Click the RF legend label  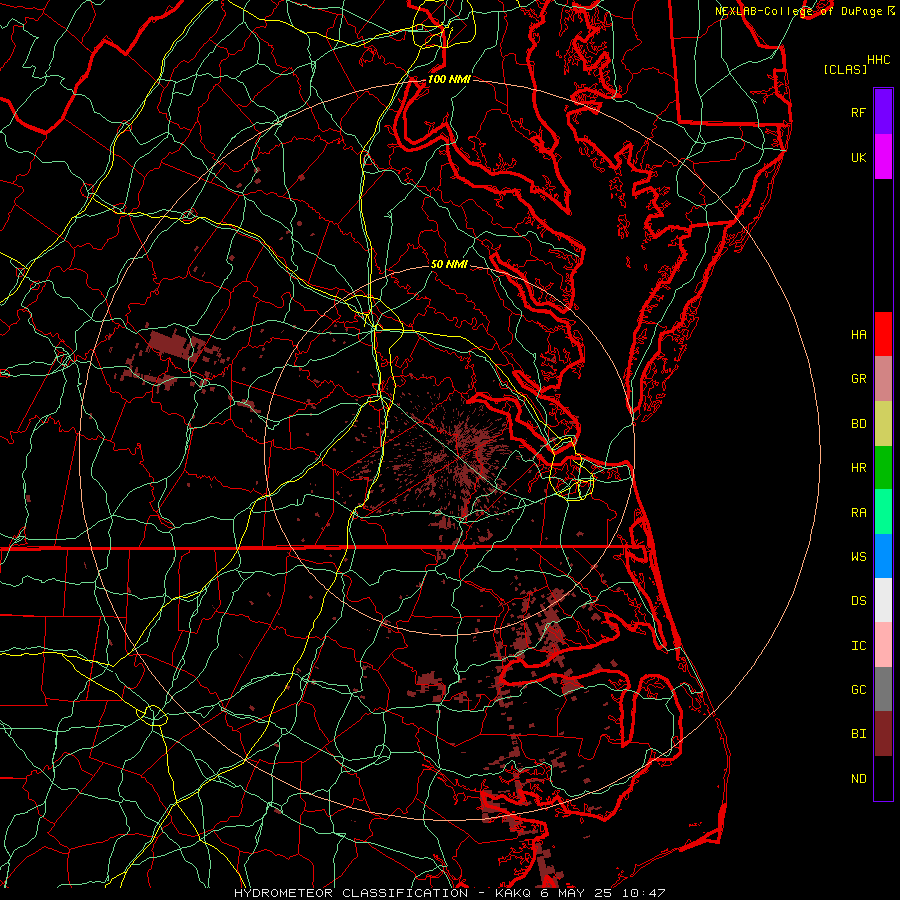[x=858, y=112]
